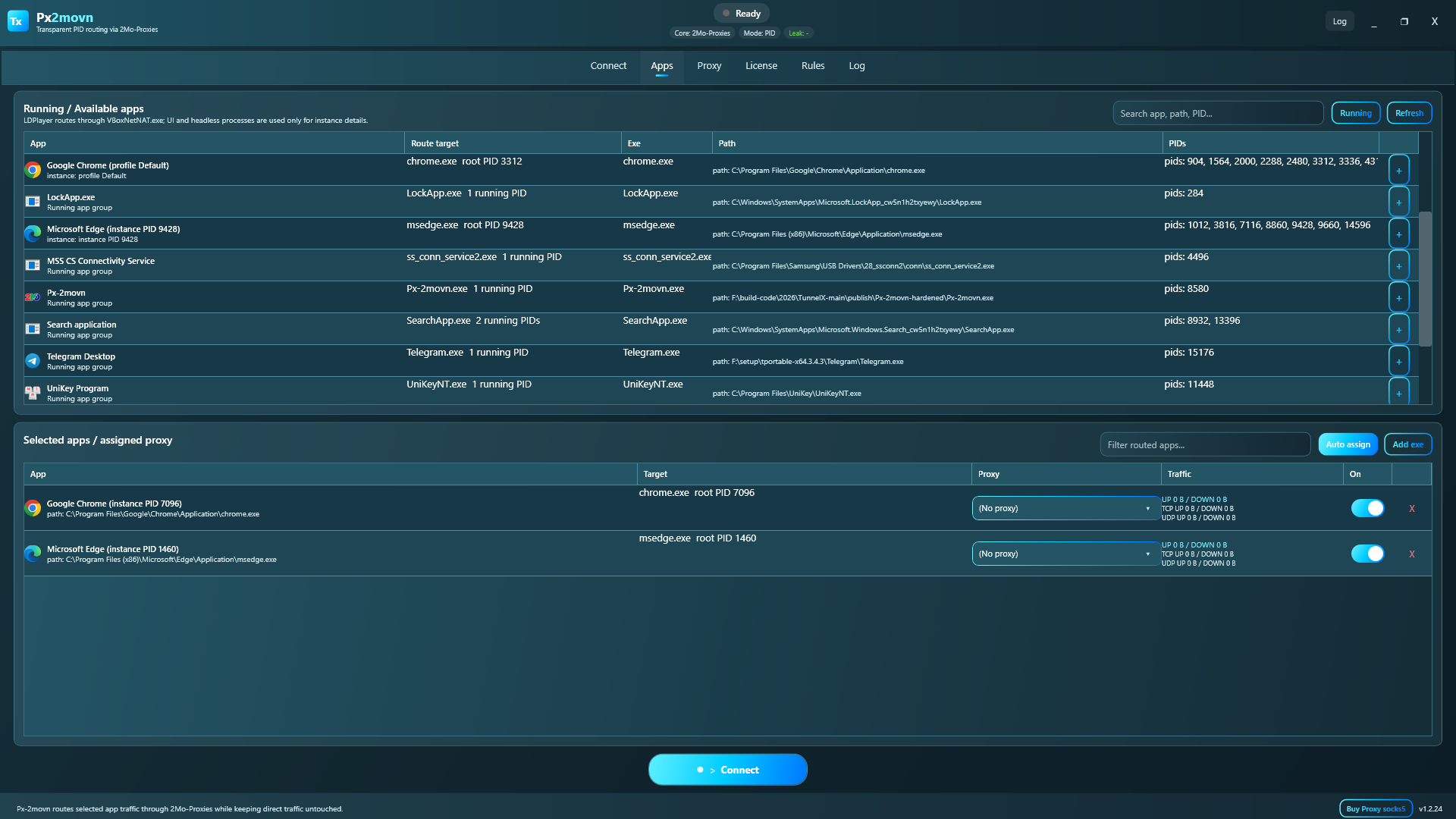This screenshot has height=819, width=1456.
Task: Click the Px2movn Tx logo icon
Action: pyautogui.click(x=17, y=21)
